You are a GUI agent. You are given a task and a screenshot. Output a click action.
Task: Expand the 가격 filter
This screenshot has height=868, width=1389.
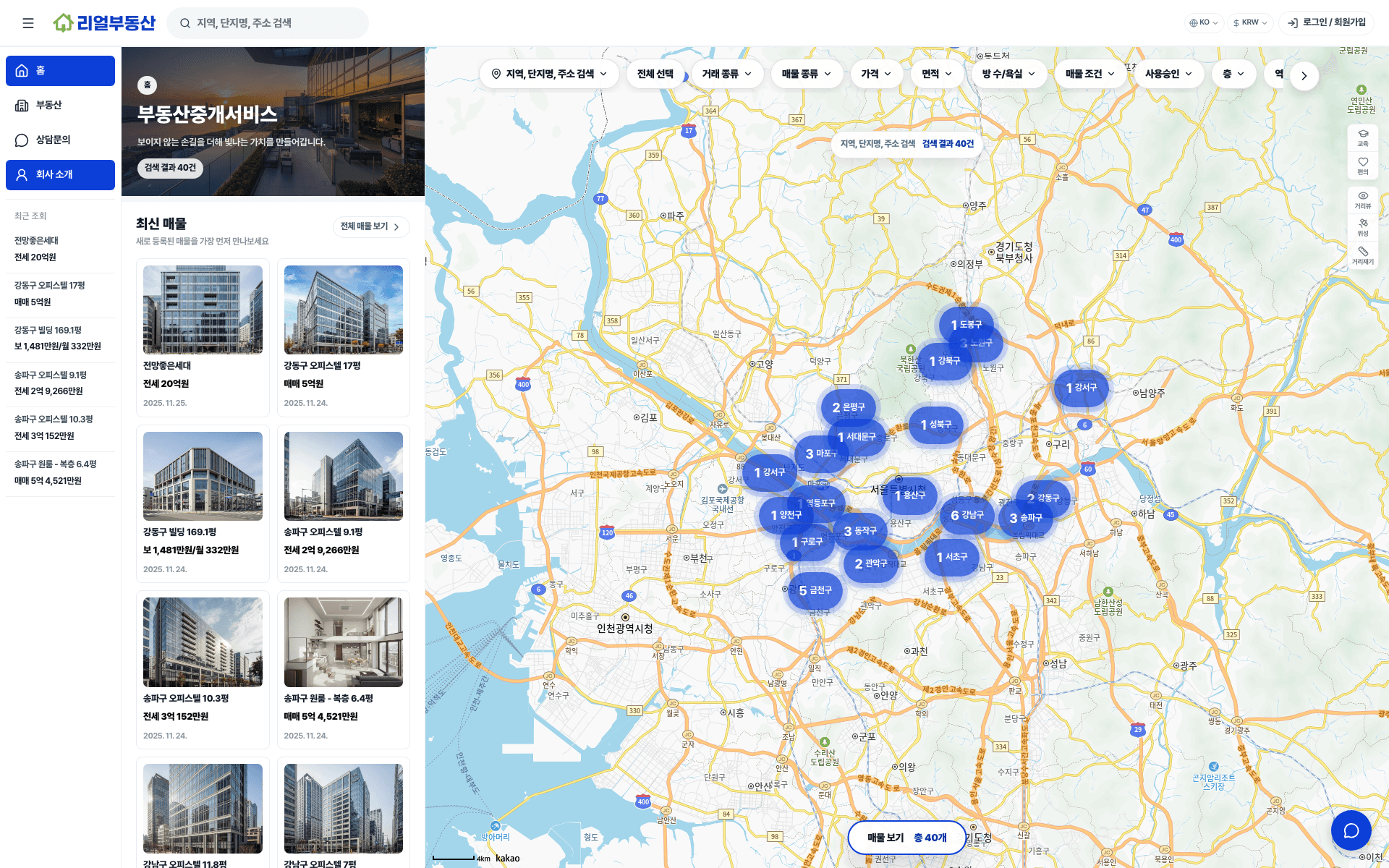(x=876, y=74)
